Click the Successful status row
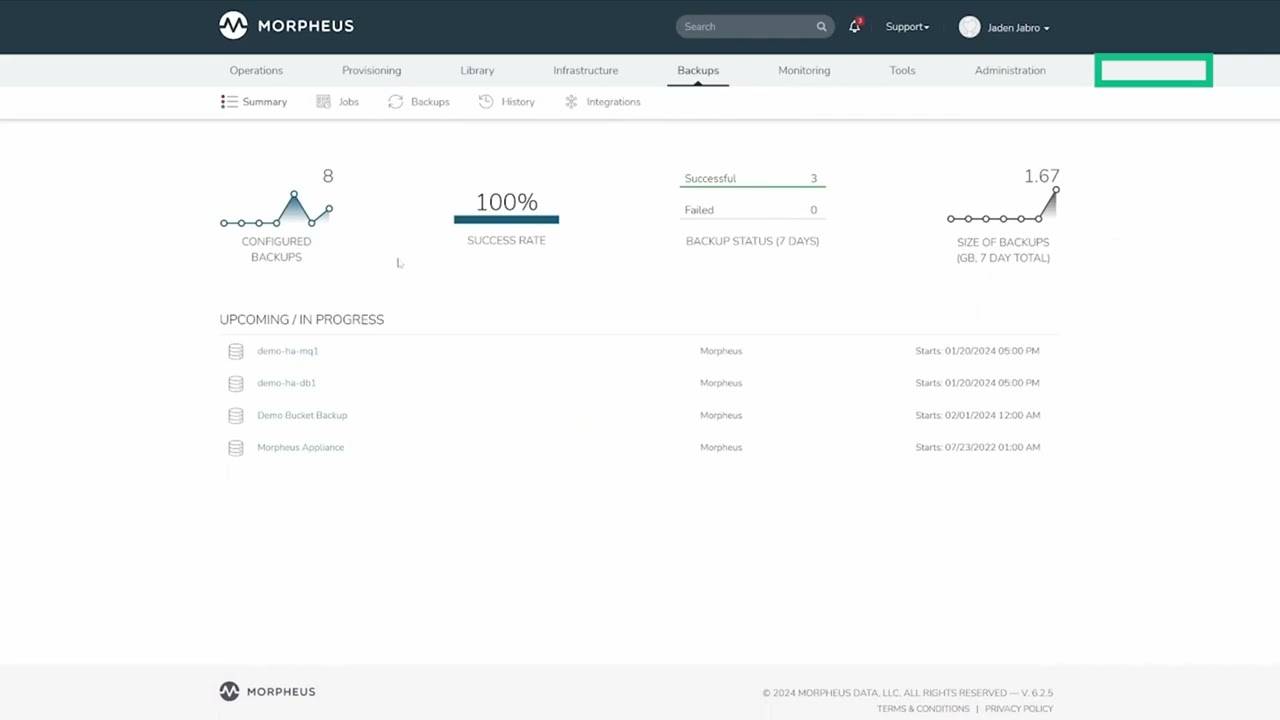Screen dimensions: 1280x720 click(x=752, y=178)
